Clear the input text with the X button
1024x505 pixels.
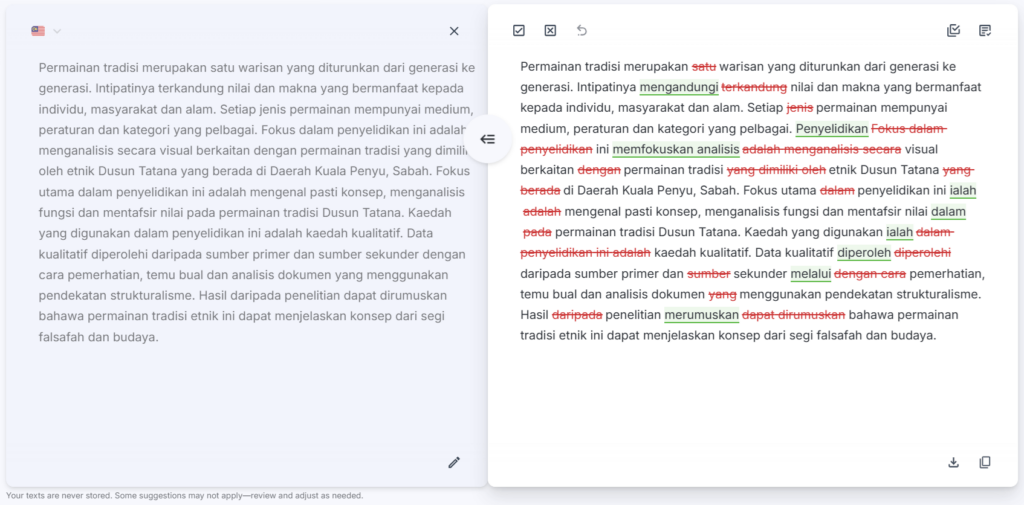454,31
